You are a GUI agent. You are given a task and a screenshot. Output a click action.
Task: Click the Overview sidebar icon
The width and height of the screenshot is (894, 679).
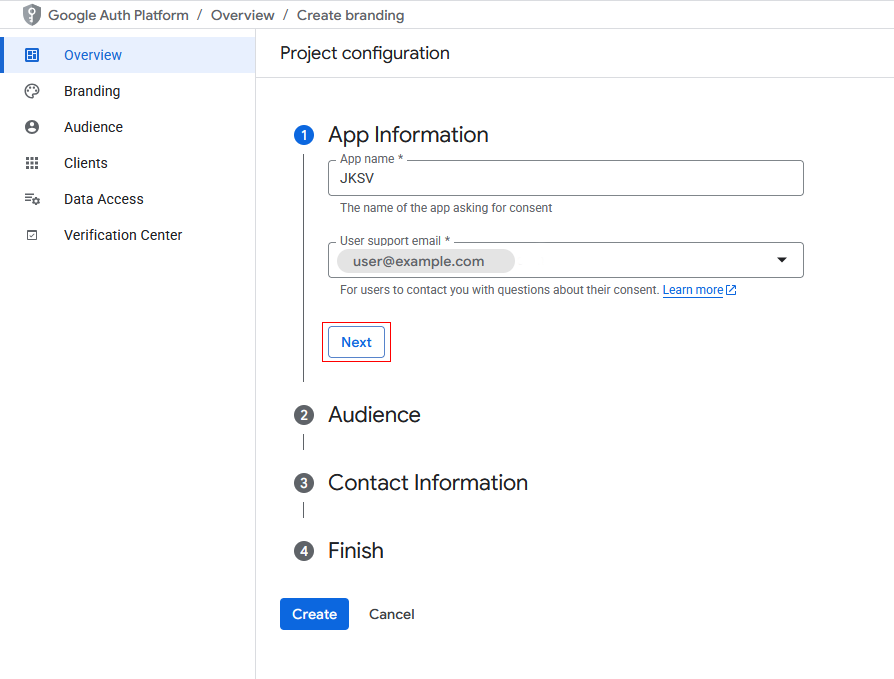(x=32, y=55)
